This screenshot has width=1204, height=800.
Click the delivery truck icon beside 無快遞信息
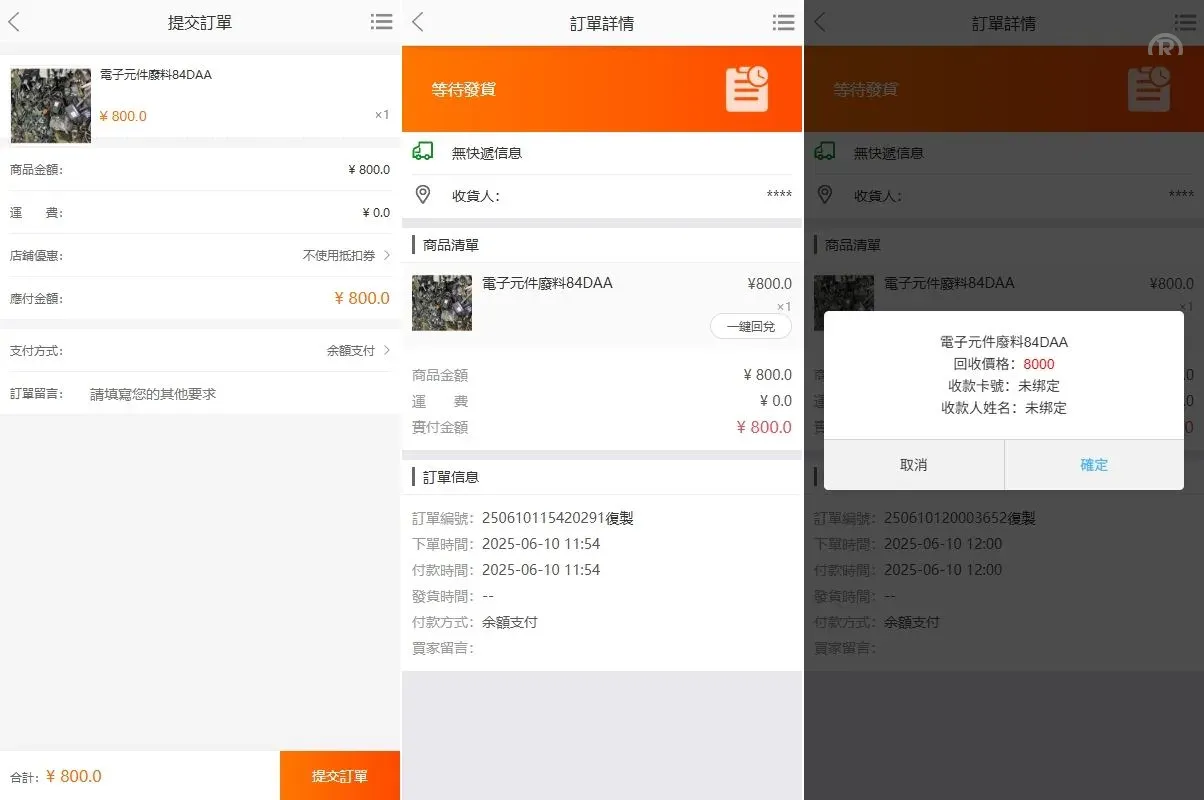[423, 152]
